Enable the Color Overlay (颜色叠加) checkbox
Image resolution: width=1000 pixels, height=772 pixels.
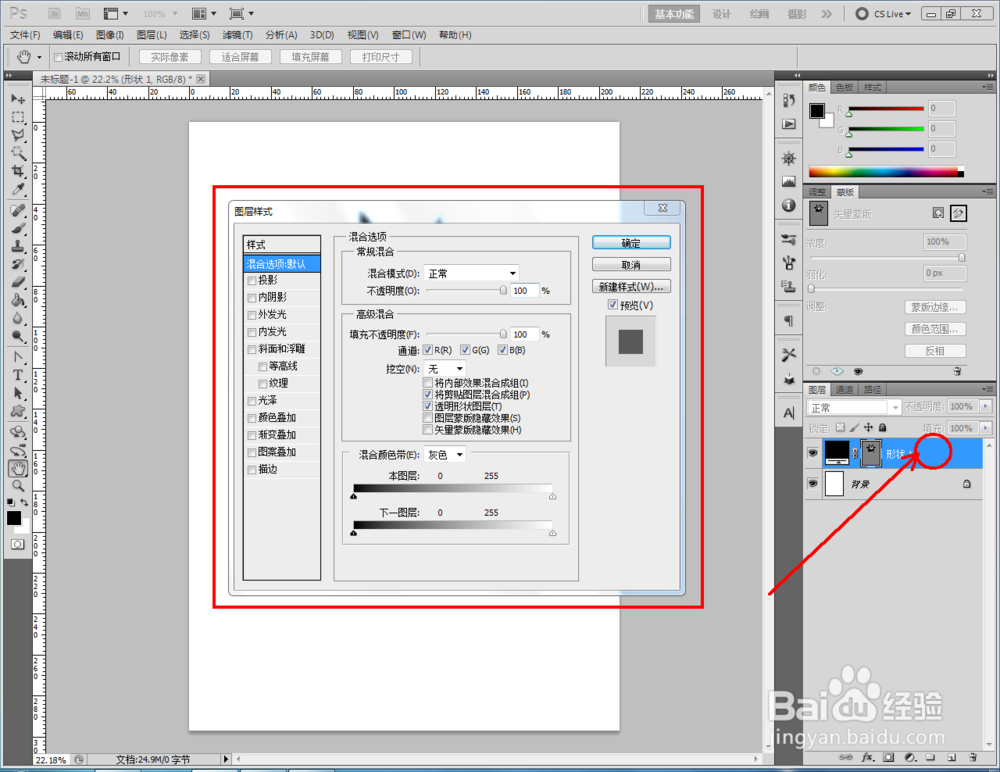coord(252,419)
